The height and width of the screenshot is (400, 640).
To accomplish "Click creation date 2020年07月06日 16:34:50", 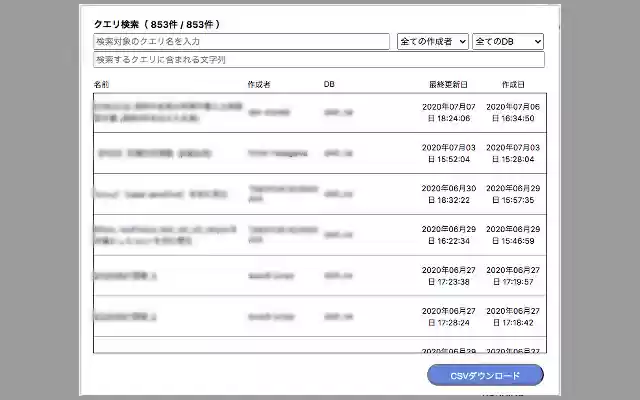I will pyautogui.click(x=513, y=113).
